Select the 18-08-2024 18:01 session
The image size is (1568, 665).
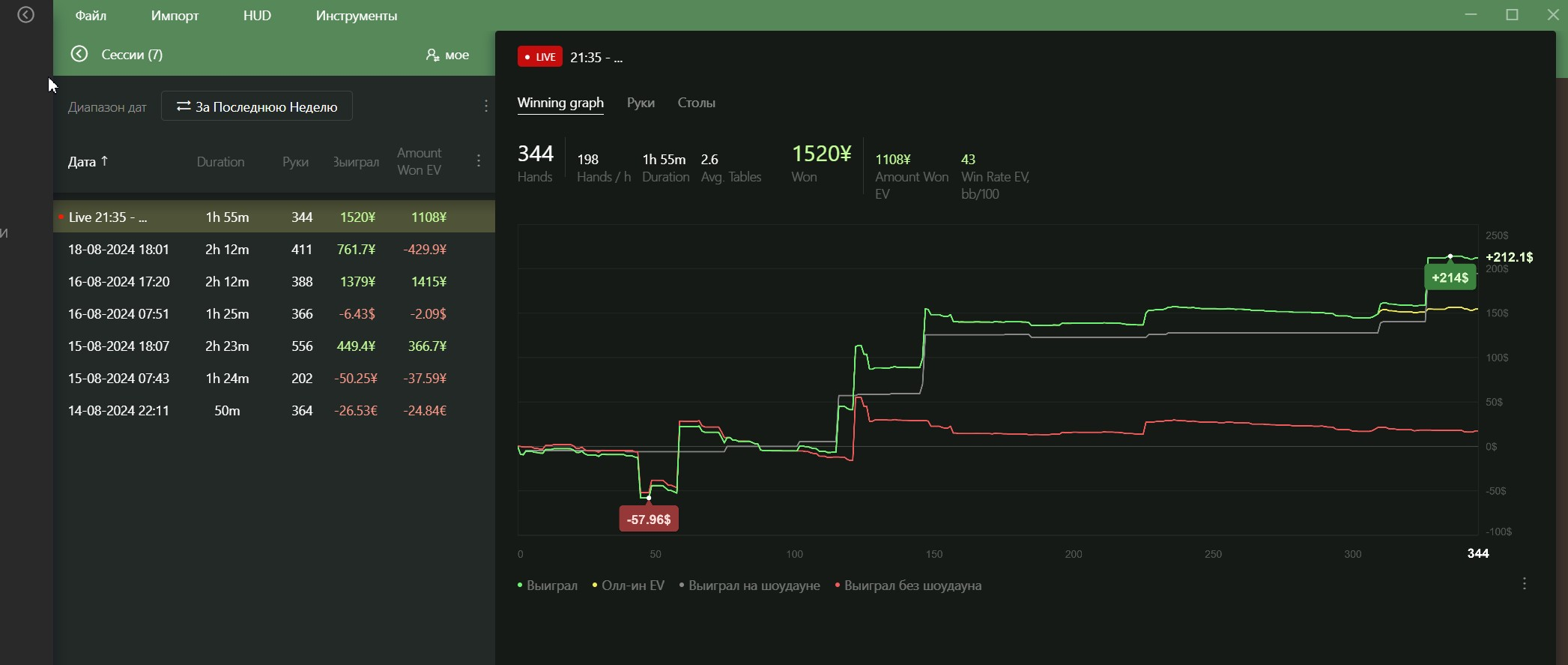[274, 249]
